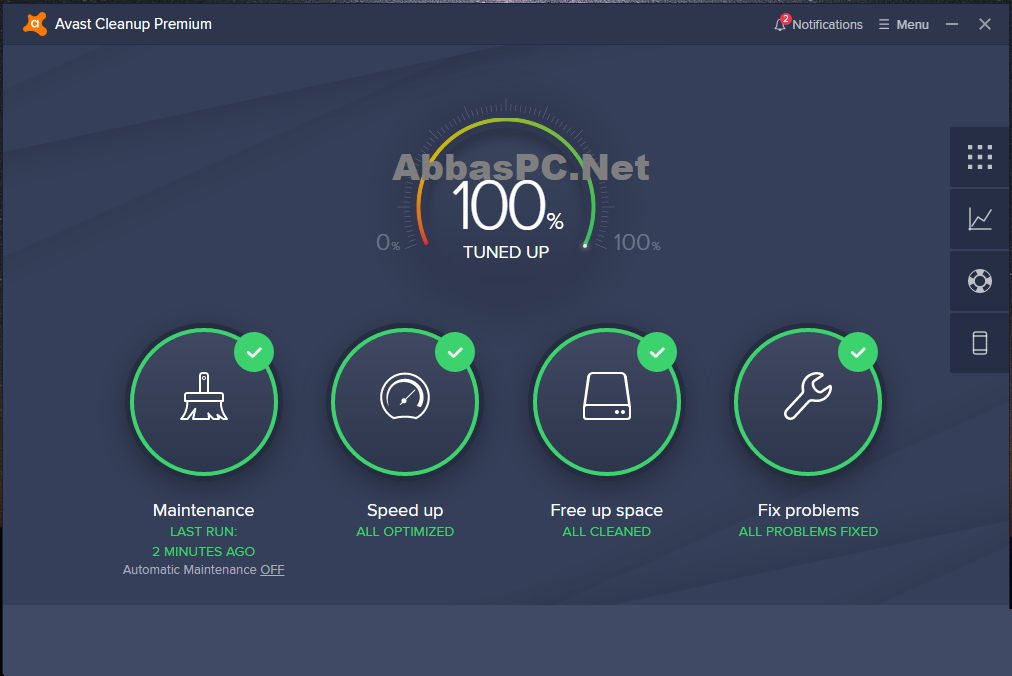The image size is (1012, 676).
Task: Click ALL CLEANED status text
Action: tap(607, 531)
